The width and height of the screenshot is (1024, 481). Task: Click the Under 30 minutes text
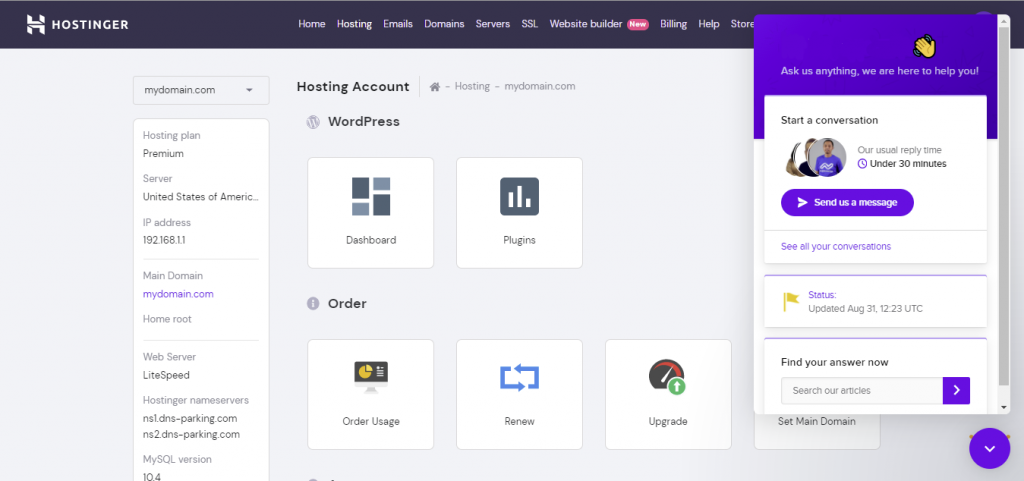point(908,164)
